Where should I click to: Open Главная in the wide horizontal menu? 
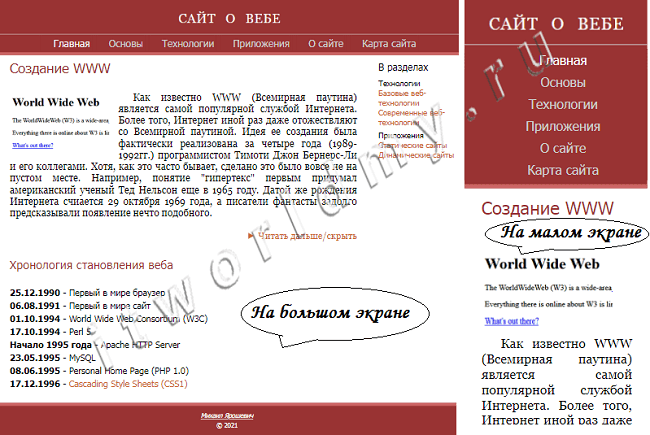71,44
